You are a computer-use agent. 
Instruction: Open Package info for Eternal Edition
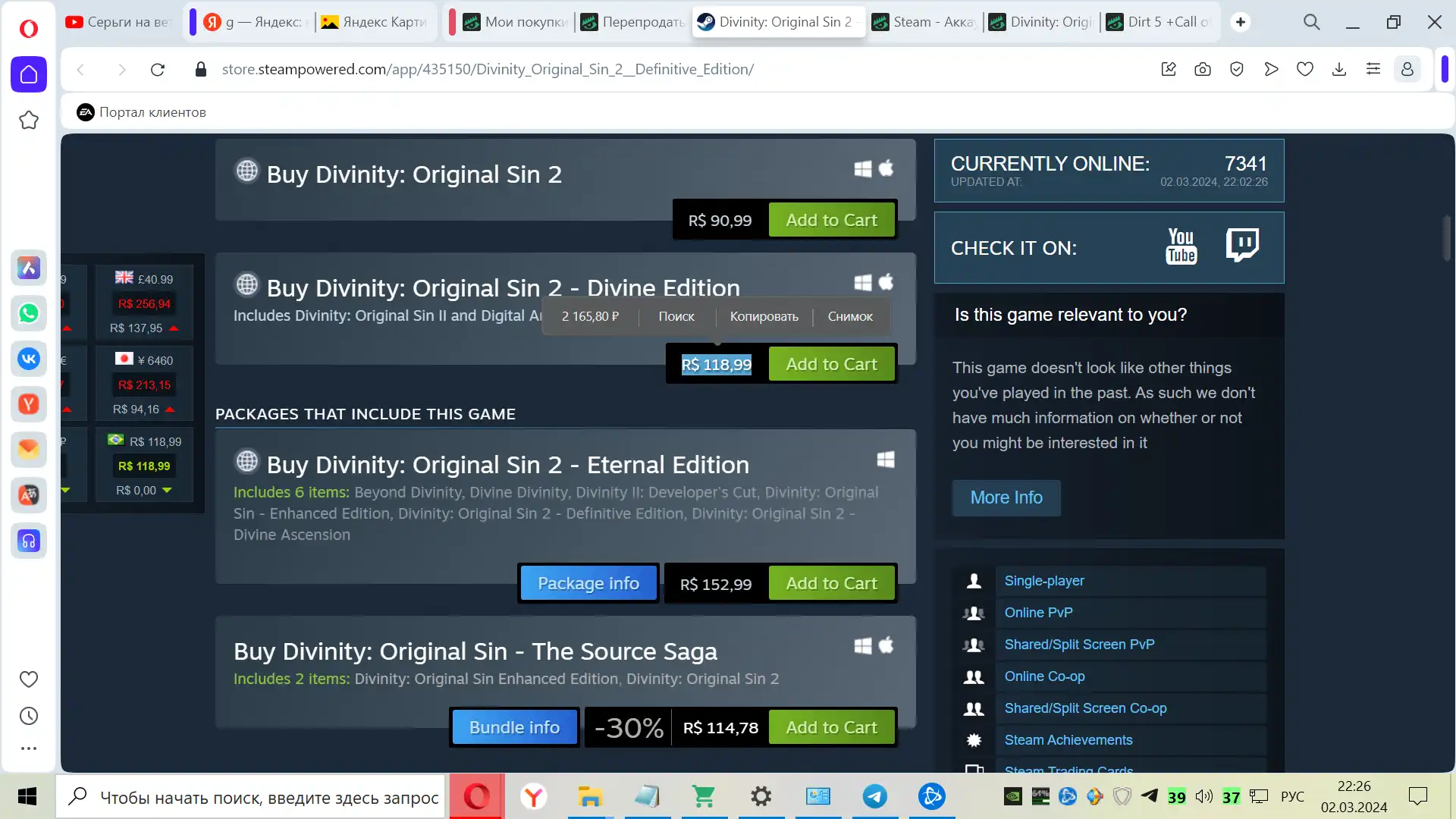pyautogui.click(x=588, y=583)
